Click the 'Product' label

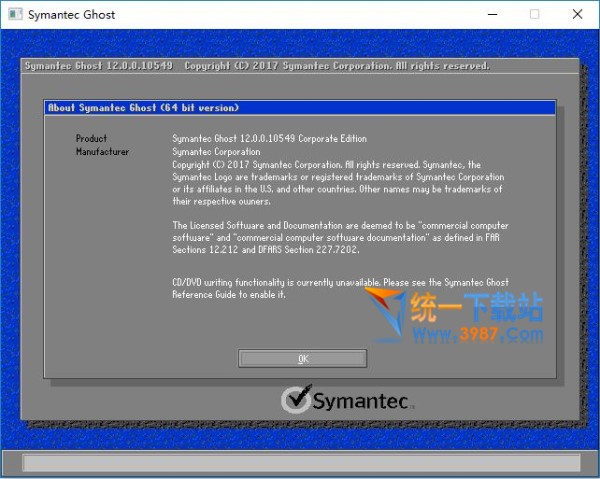tap(91, 138)
